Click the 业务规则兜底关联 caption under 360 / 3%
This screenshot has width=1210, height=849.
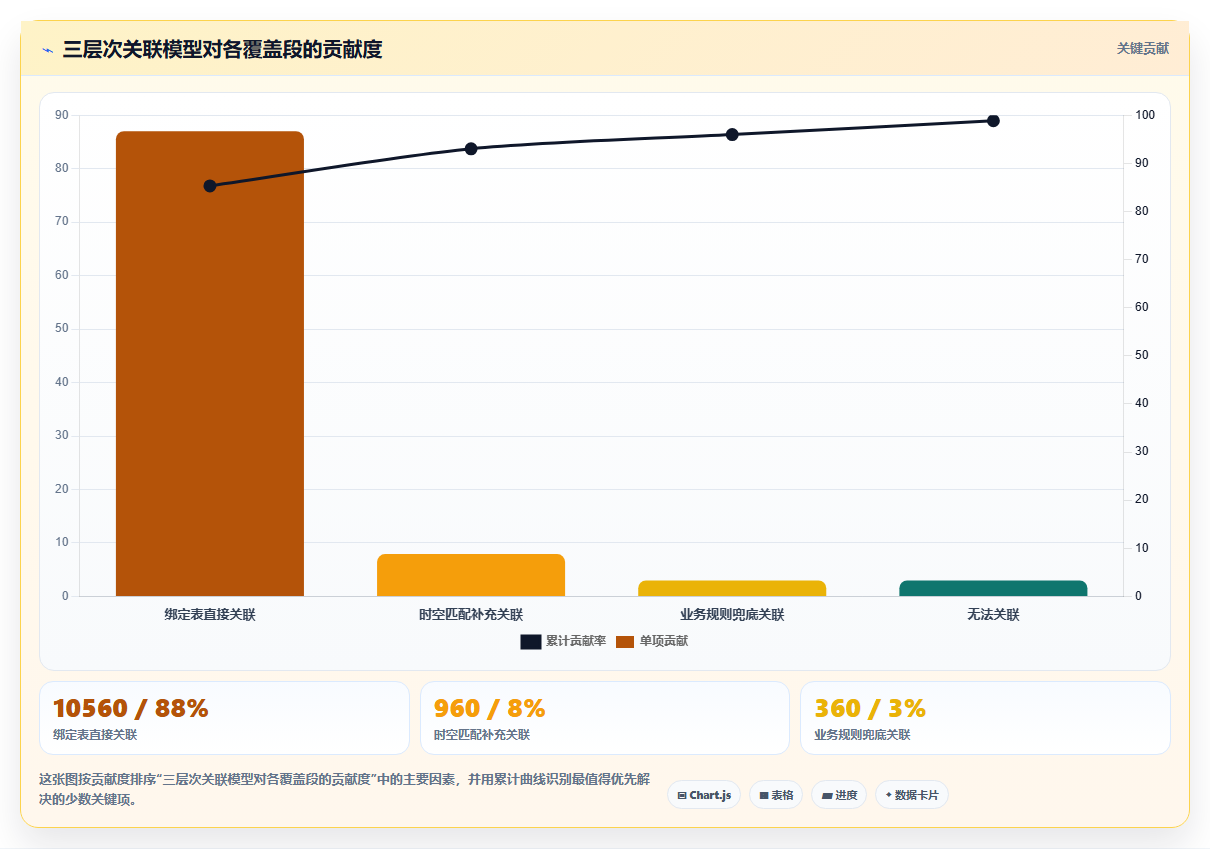click(862, 735)
